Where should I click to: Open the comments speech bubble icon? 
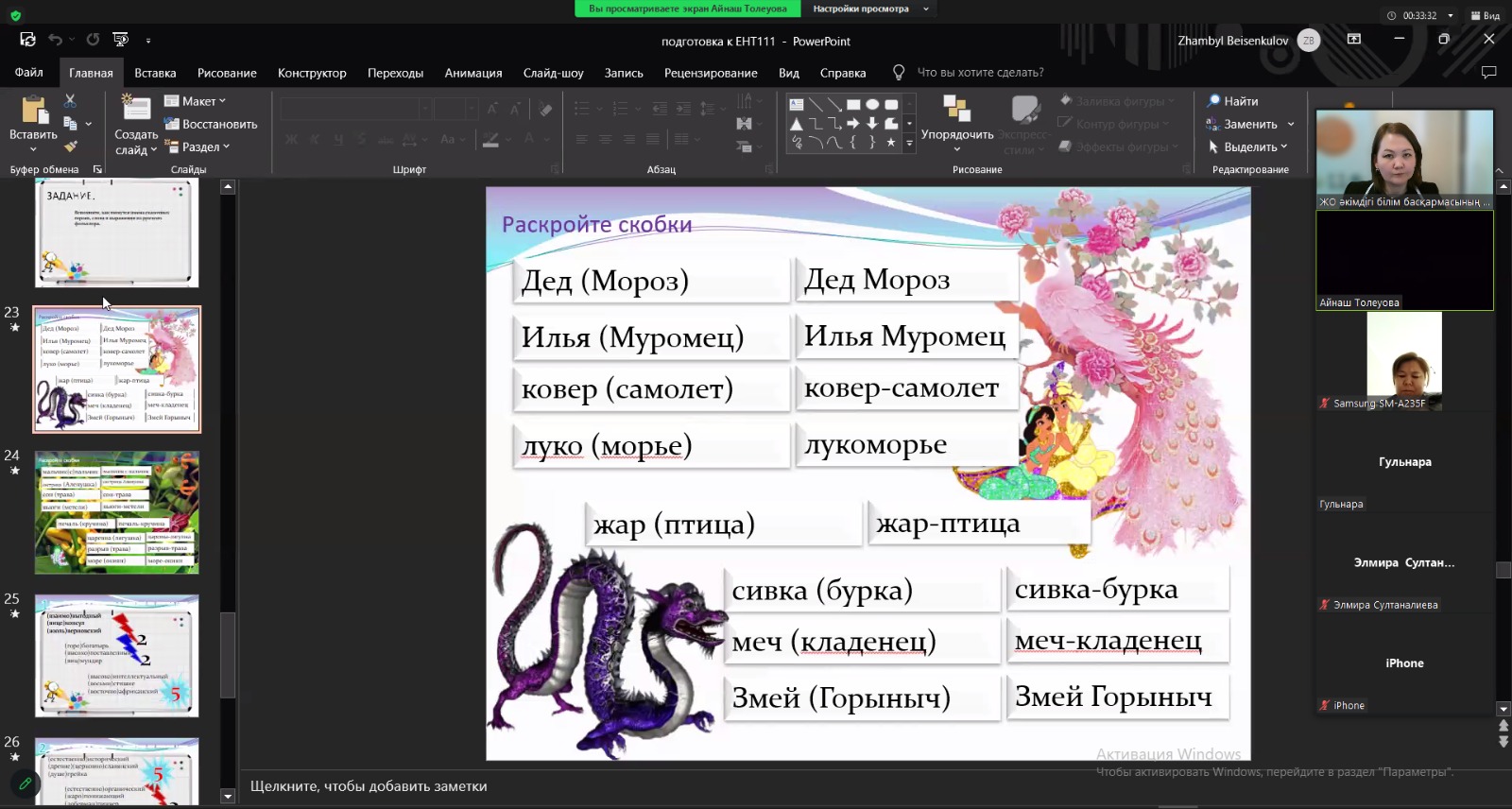click(x=1489, y=72)
